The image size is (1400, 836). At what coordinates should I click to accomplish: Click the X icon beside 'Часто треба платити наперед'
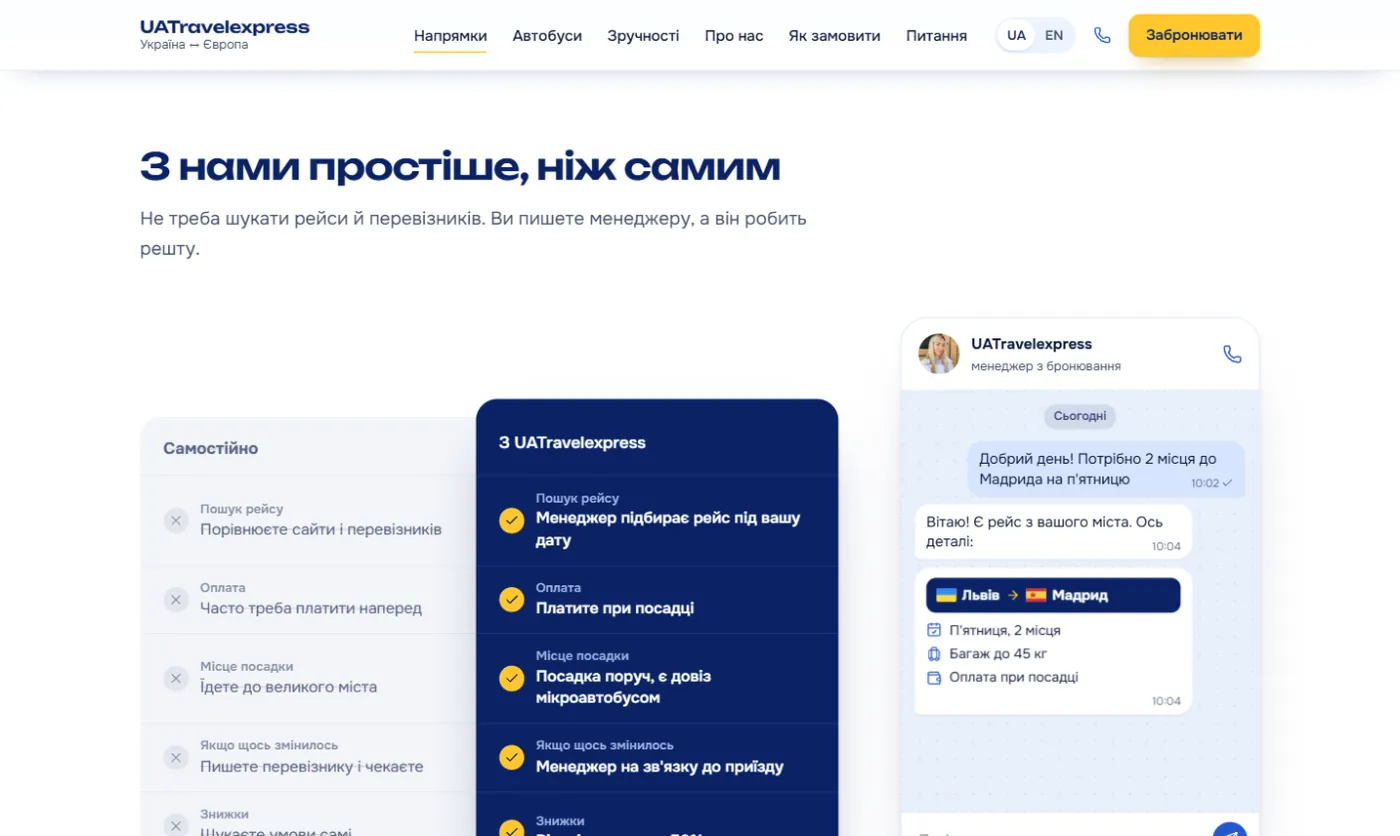(x=176, y=599)
